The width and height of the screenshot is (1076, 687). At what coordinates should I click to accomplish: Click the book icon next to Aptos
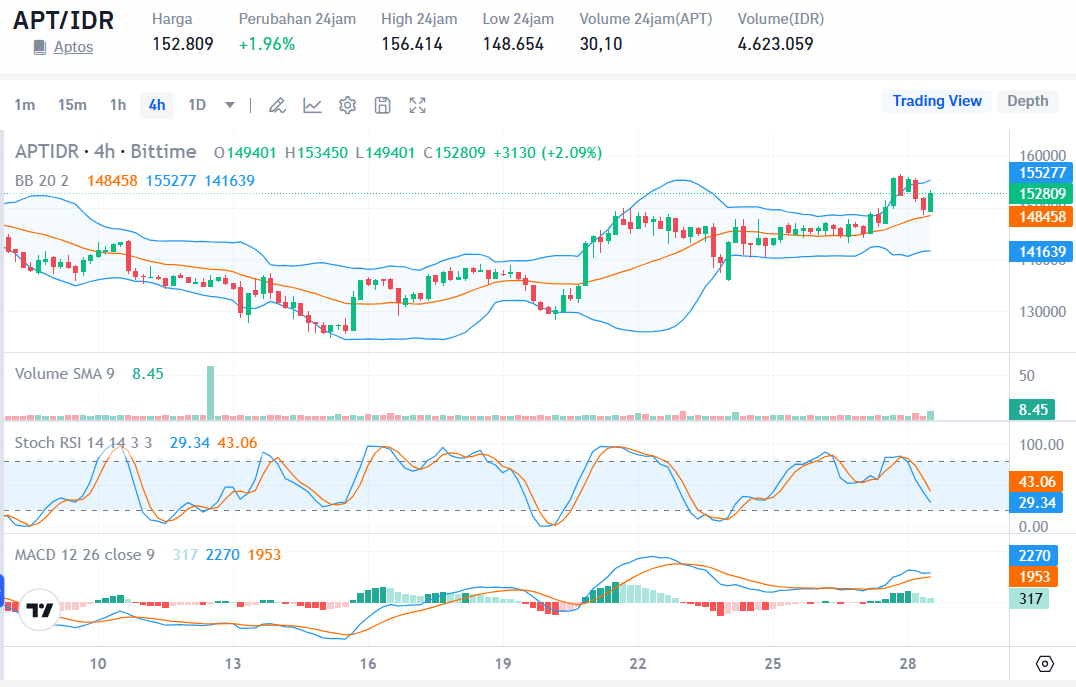click(39, 47)
